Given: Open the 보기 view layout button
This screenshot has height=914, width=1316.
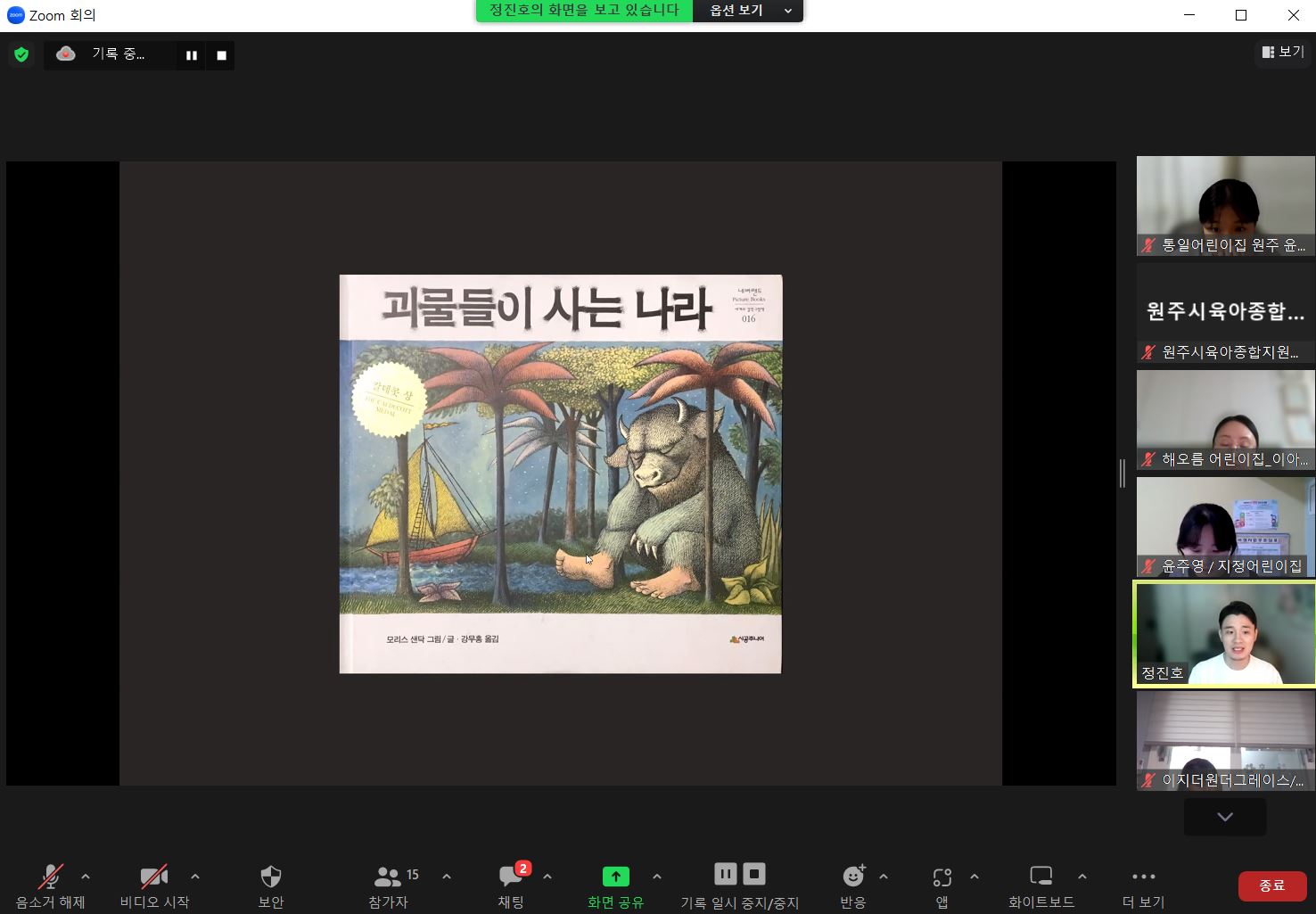Looking at the screenshot, I should point(1283,52).
